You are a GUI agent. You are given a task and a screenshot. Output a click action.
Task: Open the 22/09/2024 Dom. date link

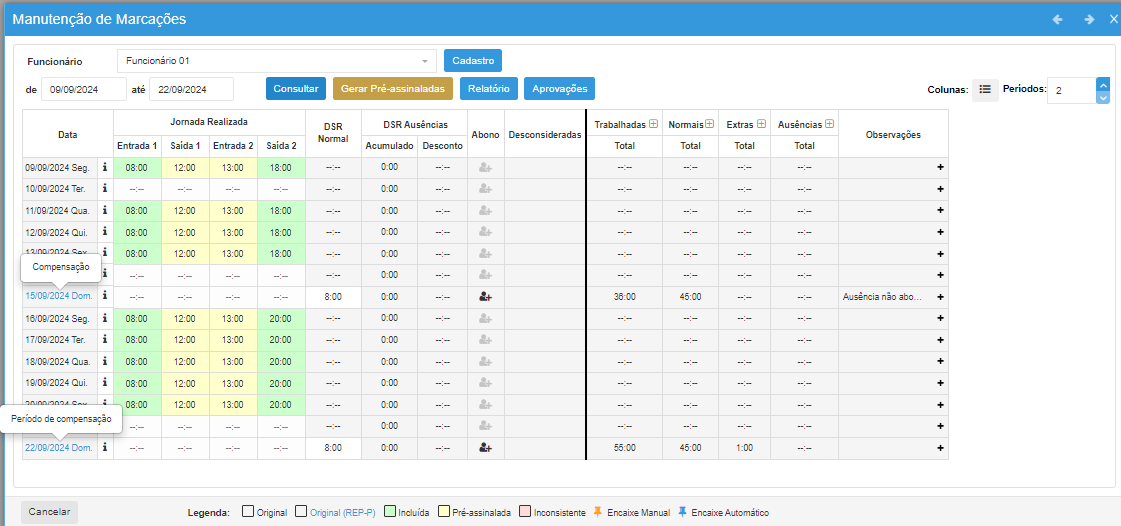59,448
